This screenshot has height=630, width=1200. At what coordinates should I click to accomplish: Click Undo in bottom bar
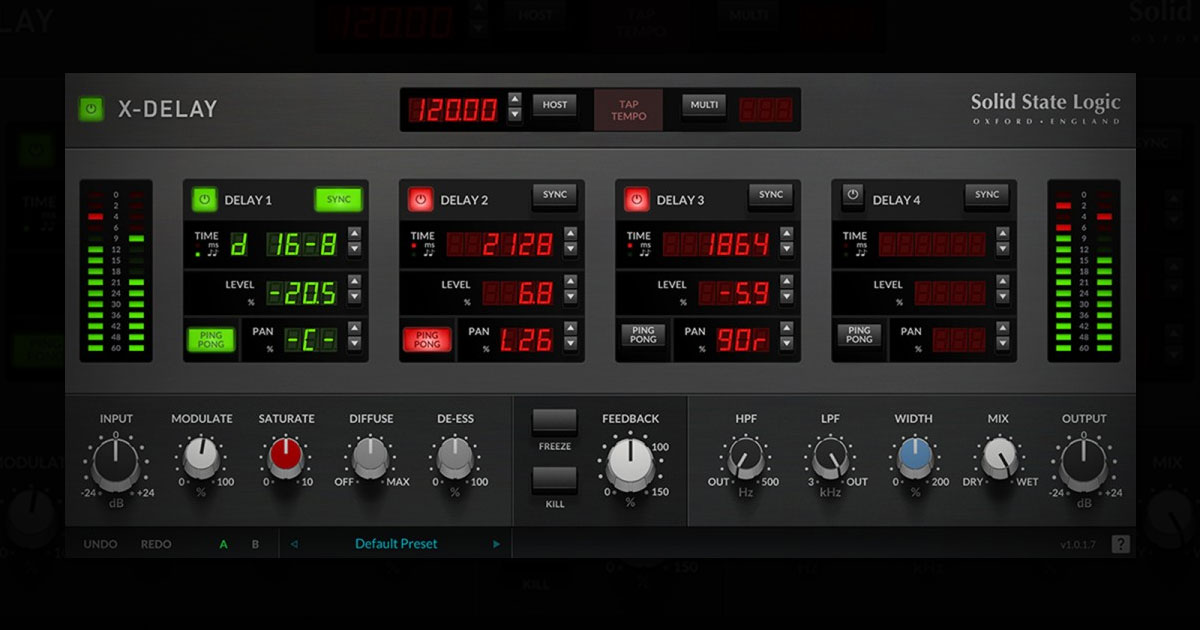100,544
